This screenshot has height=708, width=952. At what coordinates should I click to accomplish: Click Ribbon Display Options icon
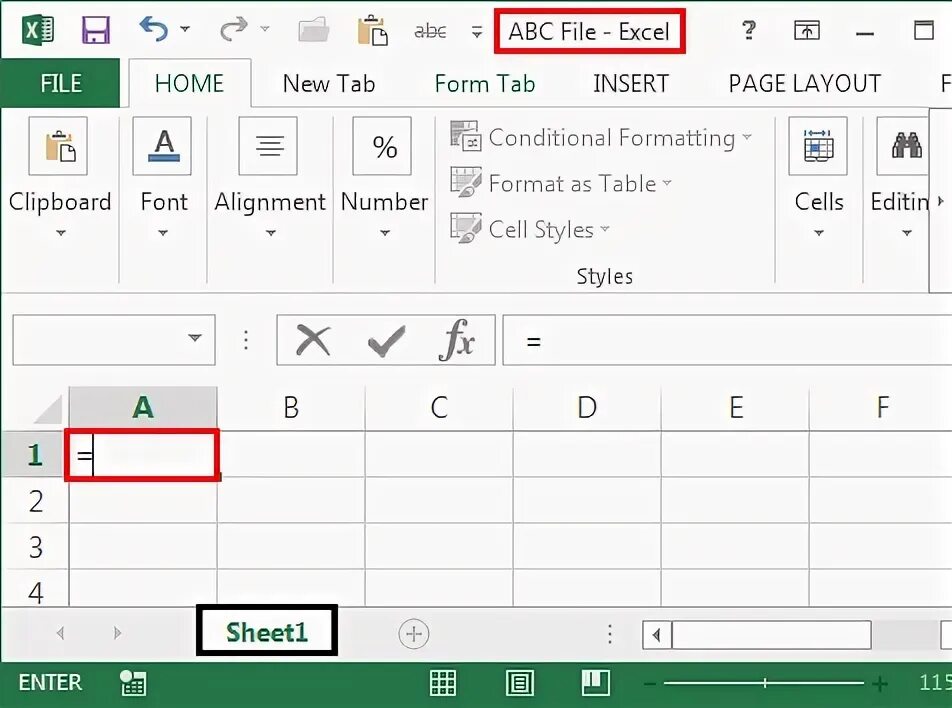[x=807, y=30]
